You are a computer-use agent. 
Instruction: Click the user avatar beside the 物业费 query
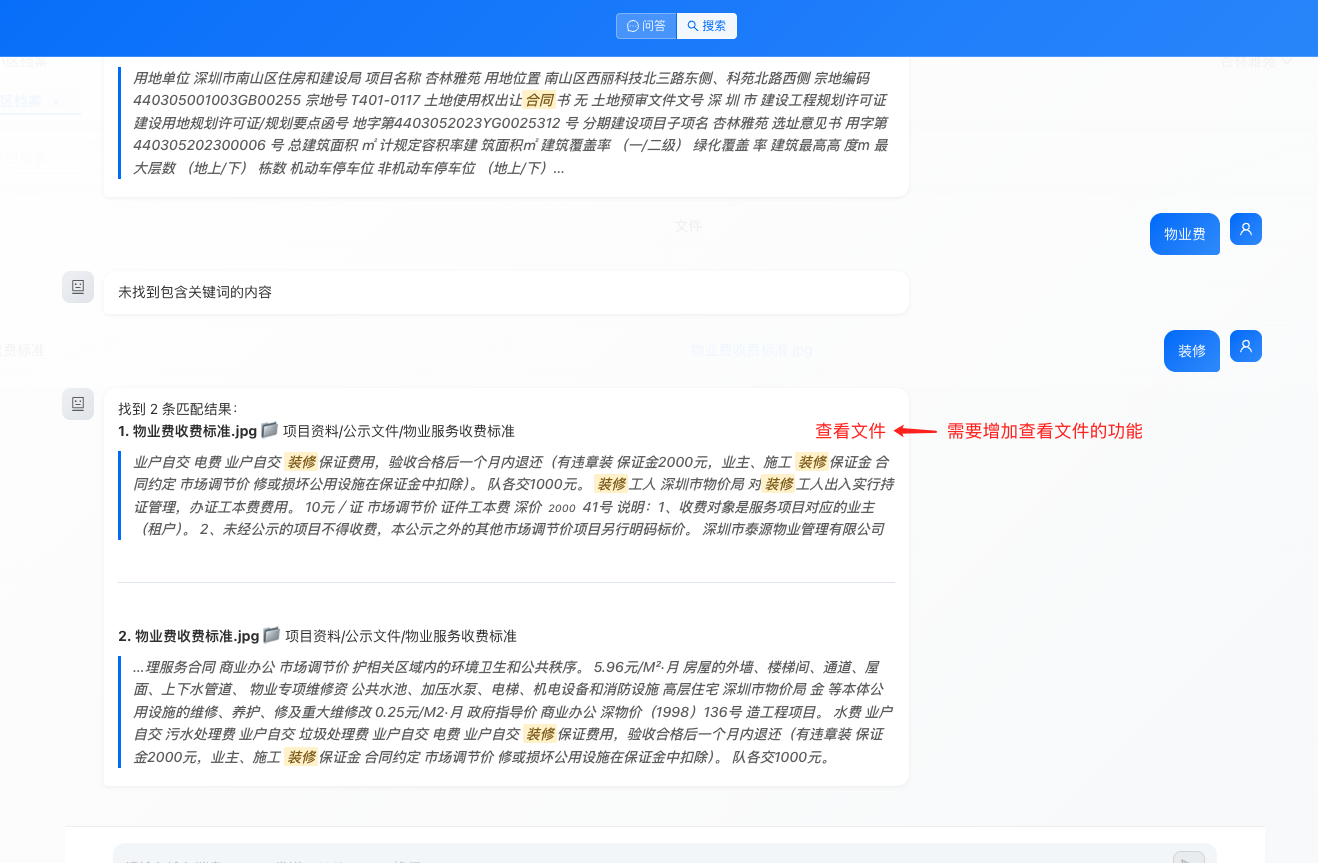1245,229
